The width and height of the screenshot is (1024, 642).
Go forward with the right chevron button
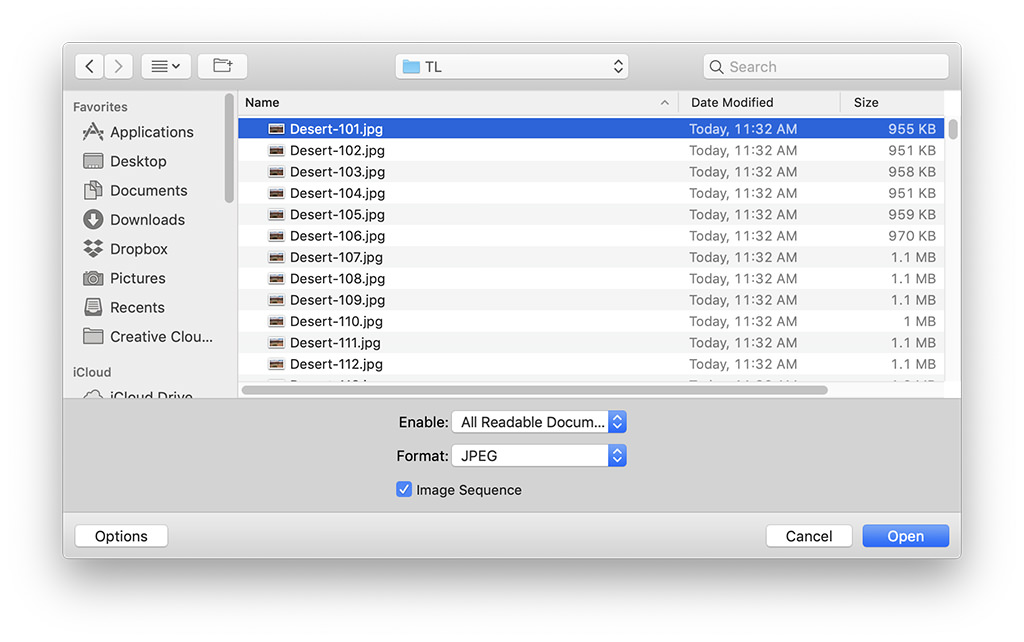tap(118, 66)
